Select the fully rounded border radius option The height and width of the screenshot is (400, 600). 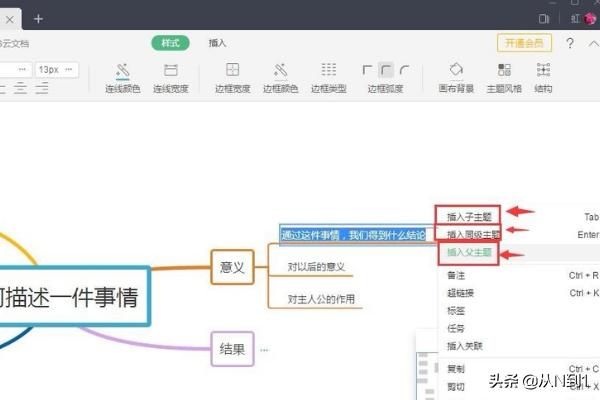click(x=404, y=70)
